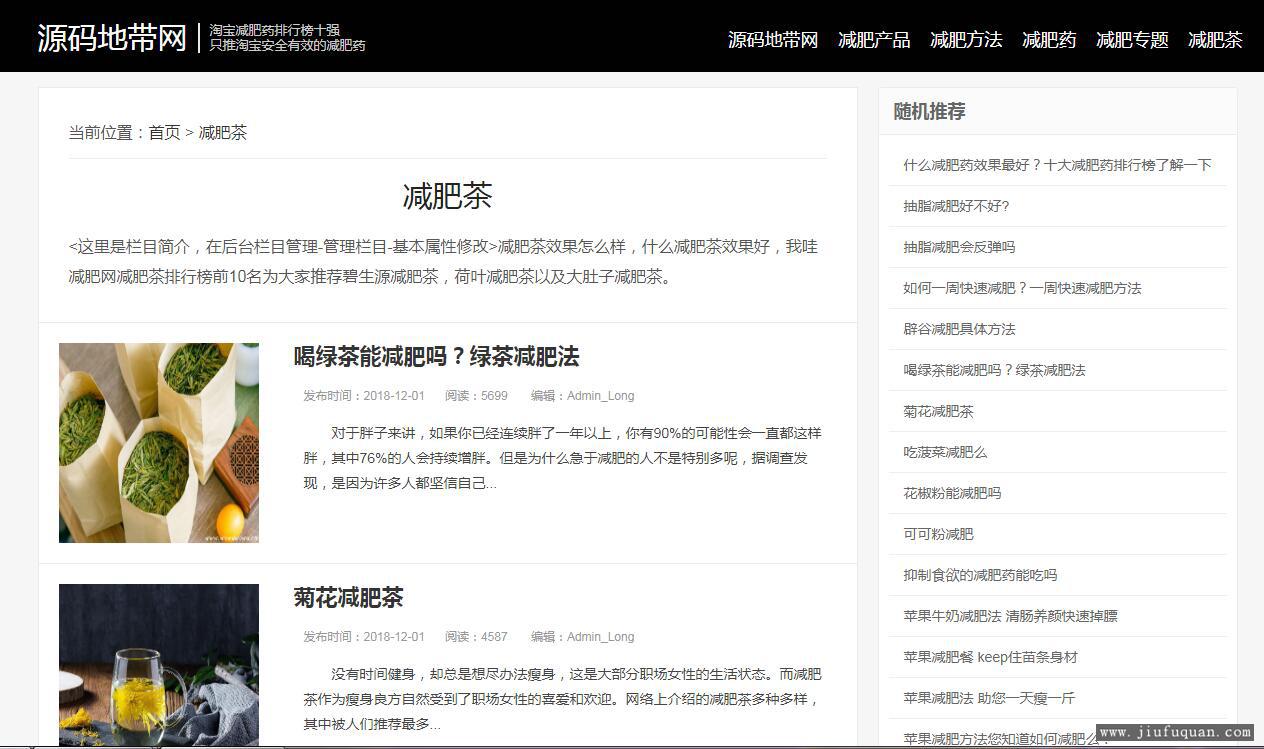Open article title 菊花减肥茶 in main list

coord(348,598)
